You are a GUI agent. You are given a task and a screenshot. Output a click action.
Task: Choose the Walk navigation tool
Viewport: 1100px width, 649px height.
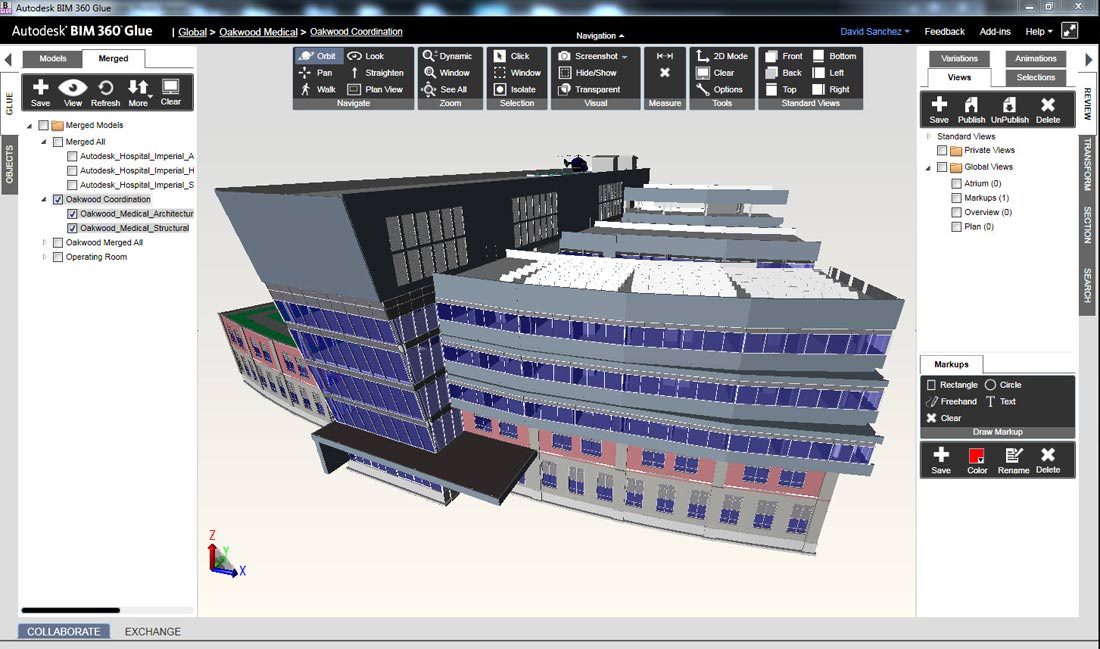pyautogui.click(x=318, y=90)
